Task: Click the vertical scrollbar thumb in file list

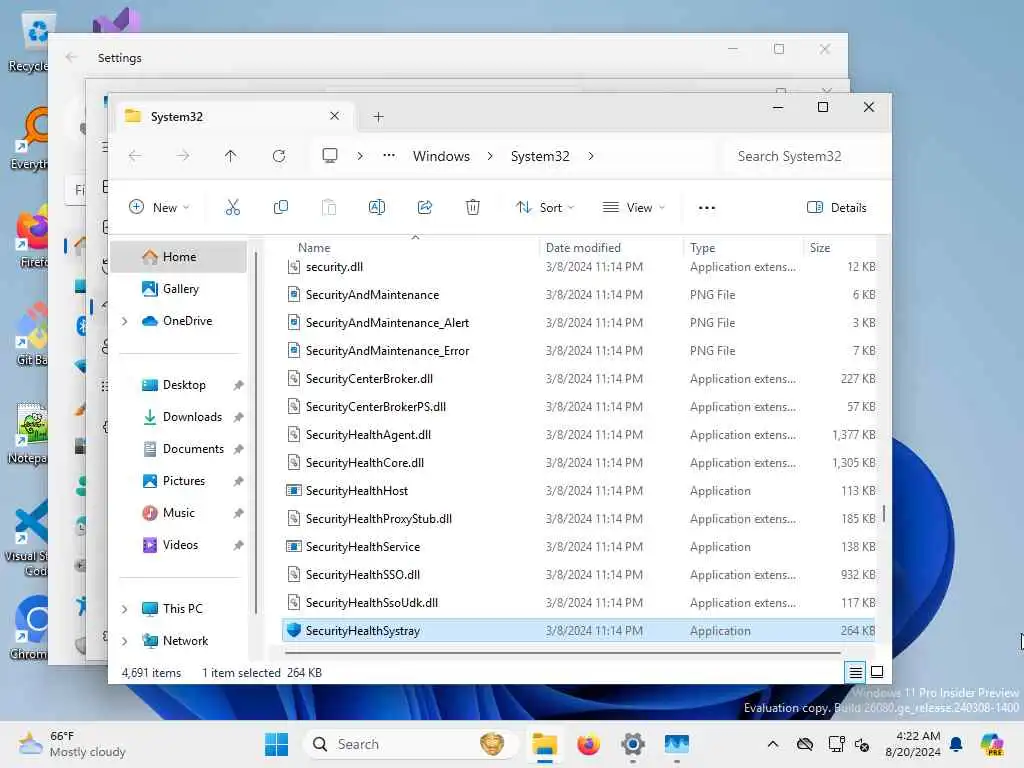Action: [x=884, y=513]
